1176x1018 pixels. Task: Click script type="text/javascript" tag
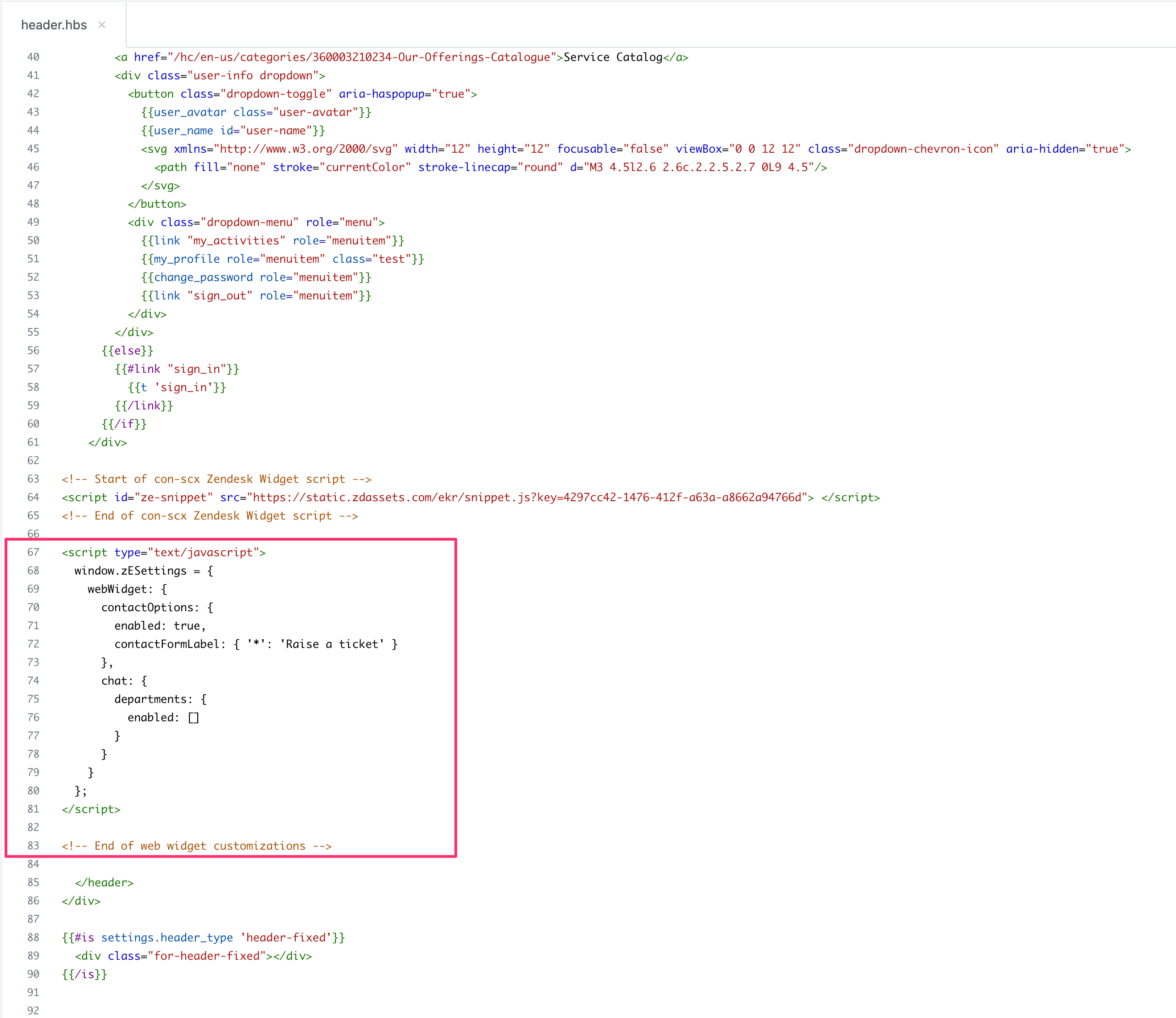164,552
